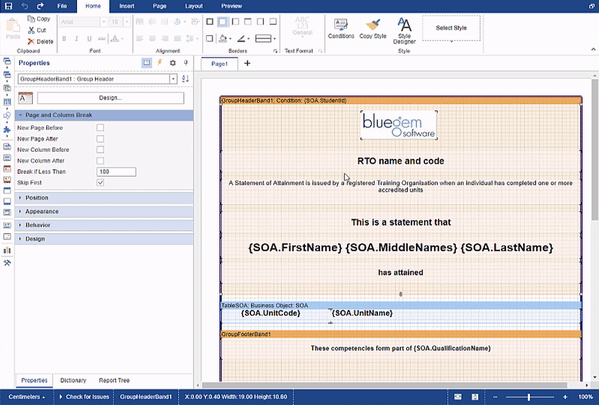Pin the Properties panel with the pin icon
The height and width of the screenshot is (405, 599).
coord(186,63)
